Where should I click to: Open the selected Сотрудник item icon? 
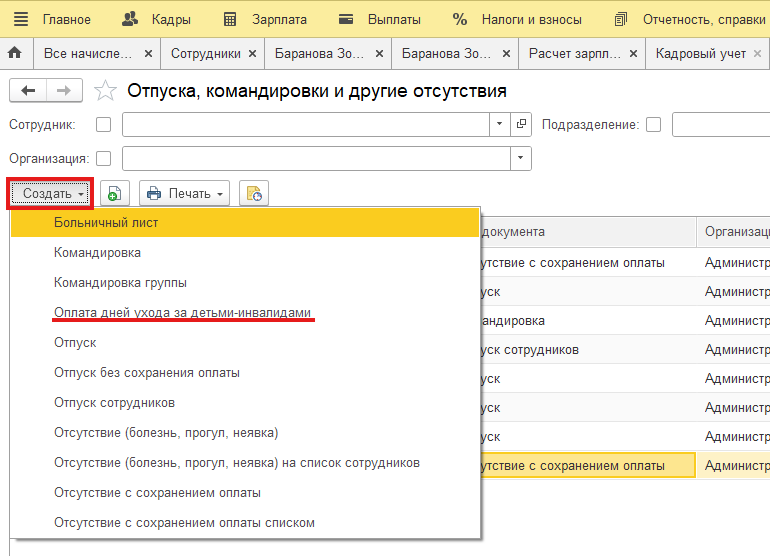(x=521, y=125)
